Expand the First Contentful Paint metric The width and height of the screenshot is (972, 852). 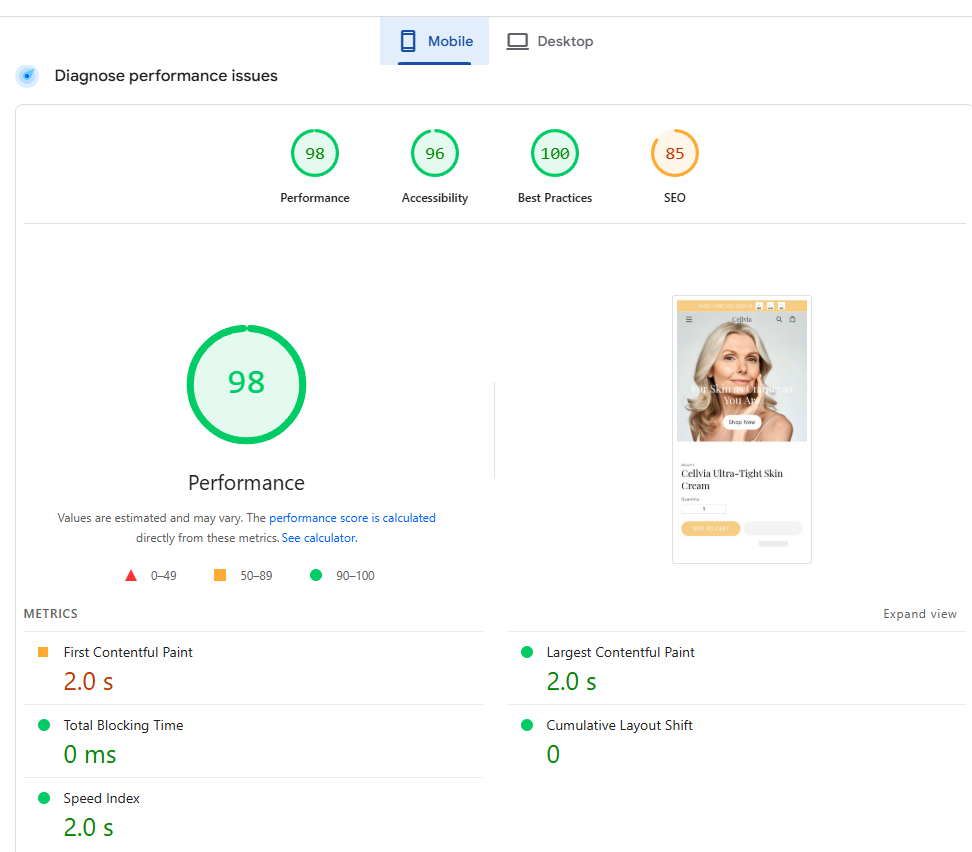click(128, 652)
